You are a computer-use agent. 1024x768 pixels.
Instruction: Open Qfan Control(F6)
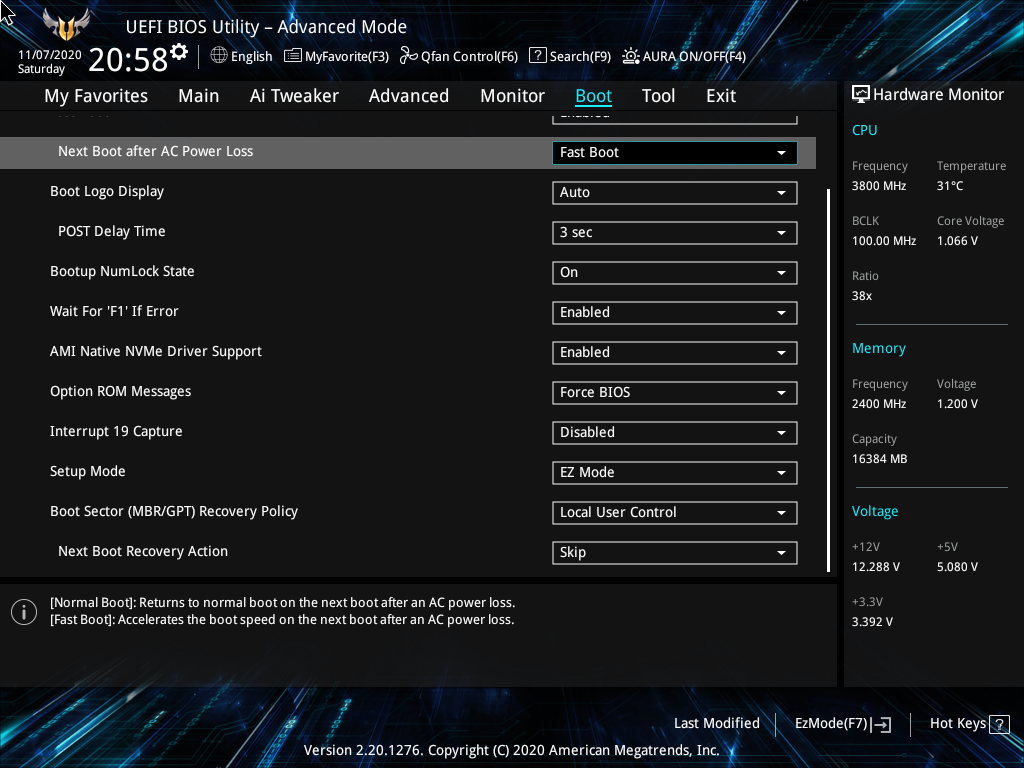(x=459, y=56)
